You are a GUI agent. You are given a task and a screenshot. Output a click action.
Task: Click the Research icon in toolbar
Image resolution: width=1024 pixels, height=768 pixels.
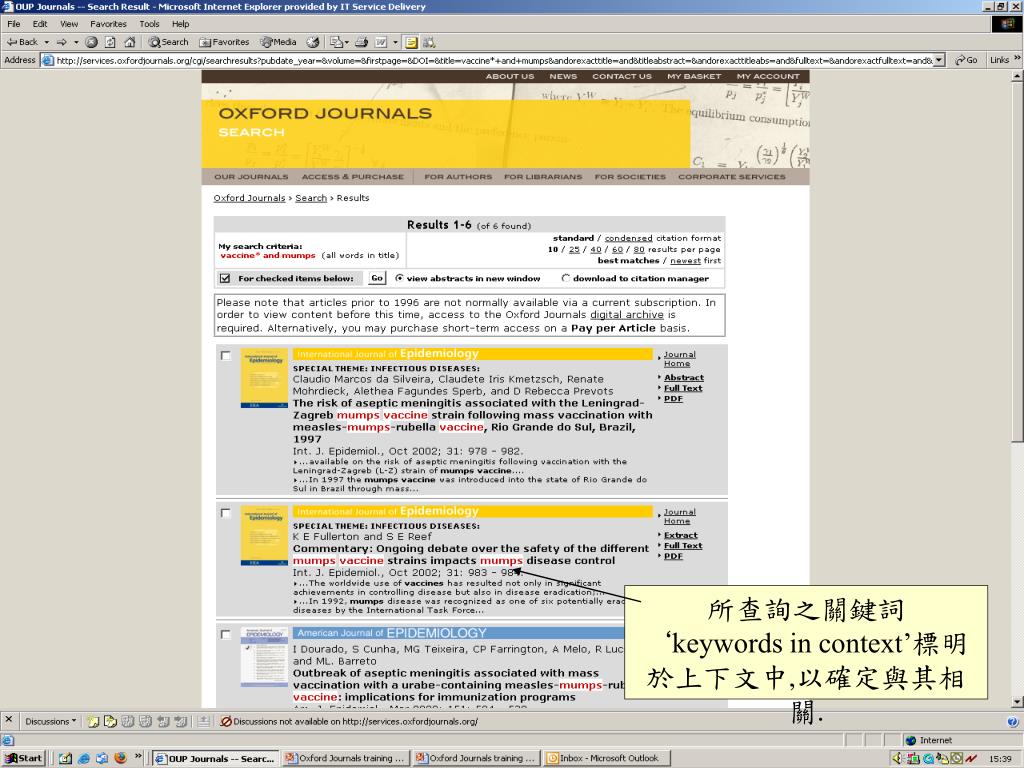click(429, 42)
